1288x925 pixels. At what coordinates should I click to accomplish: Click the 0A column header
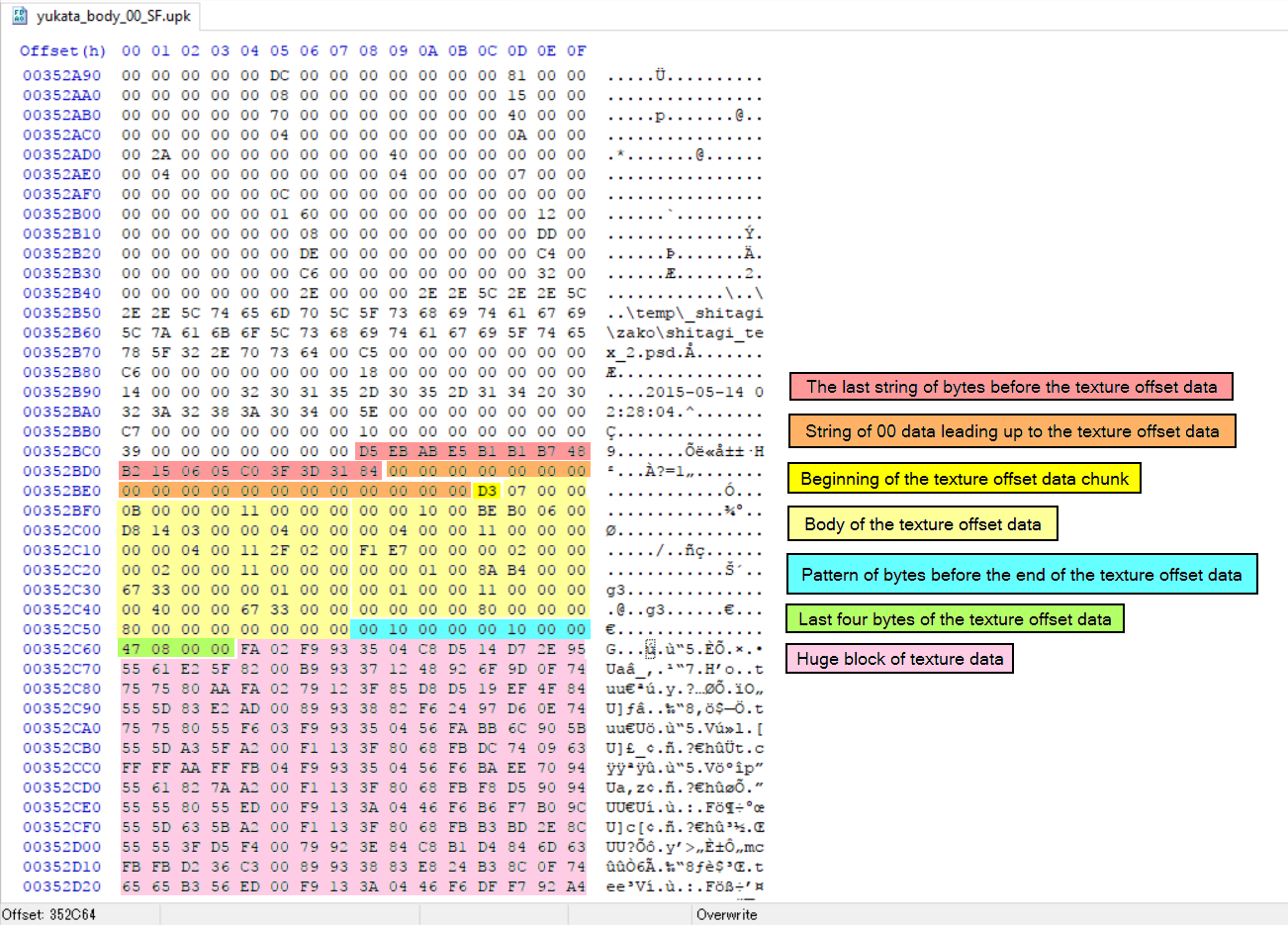point(427,50)
